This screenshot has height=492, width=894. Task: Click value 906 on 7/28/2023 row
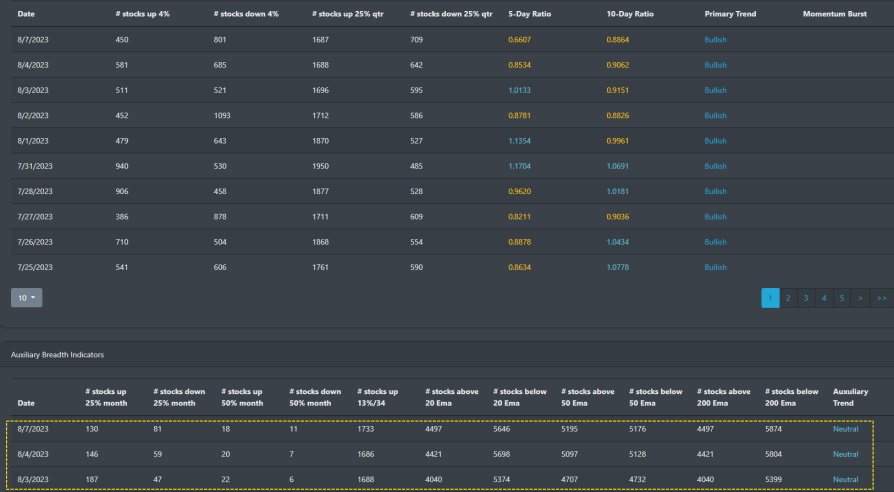tap(122, 191)
